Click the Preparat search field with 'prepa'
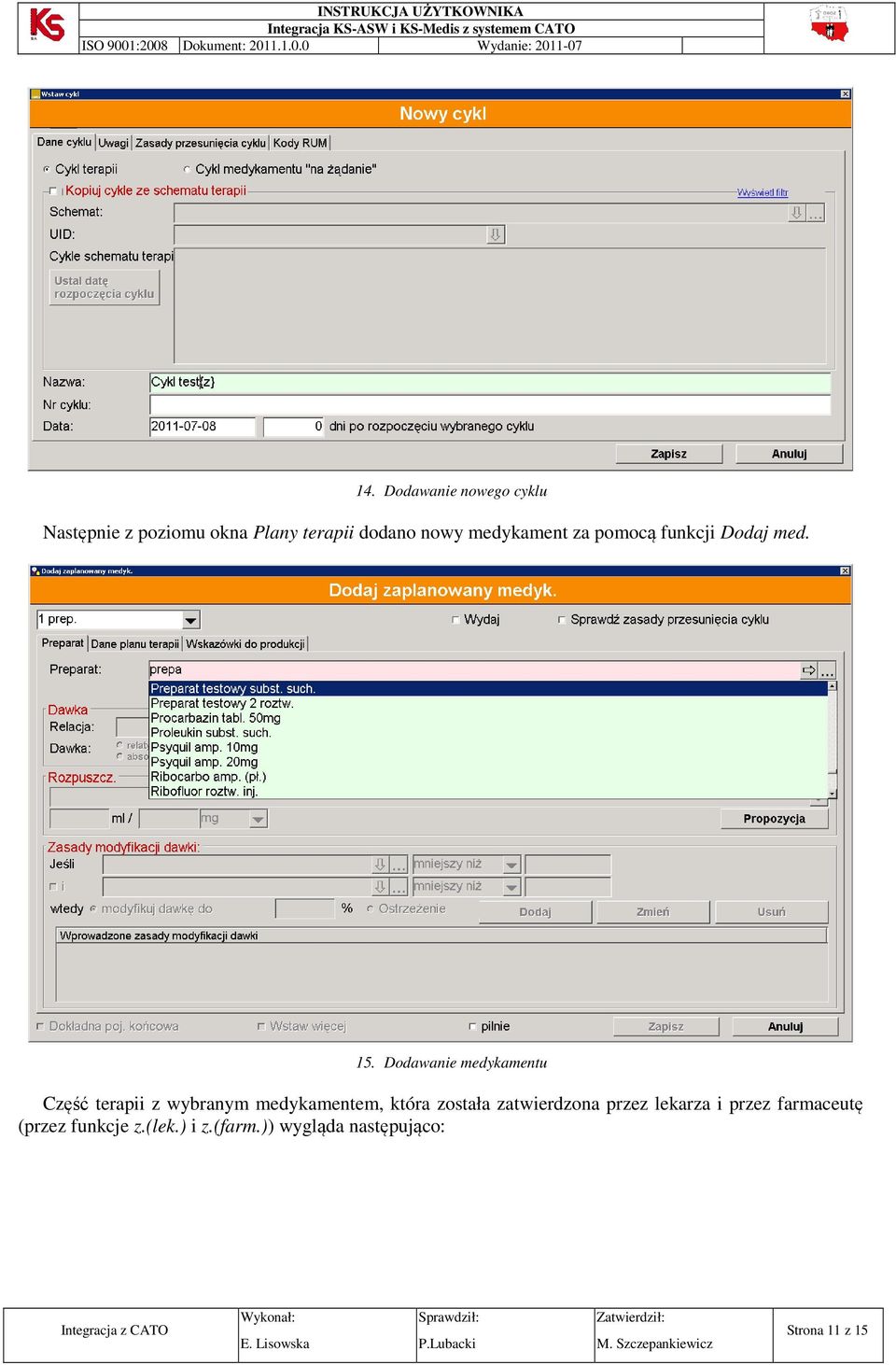896x1365 pixels. point(474,670)
